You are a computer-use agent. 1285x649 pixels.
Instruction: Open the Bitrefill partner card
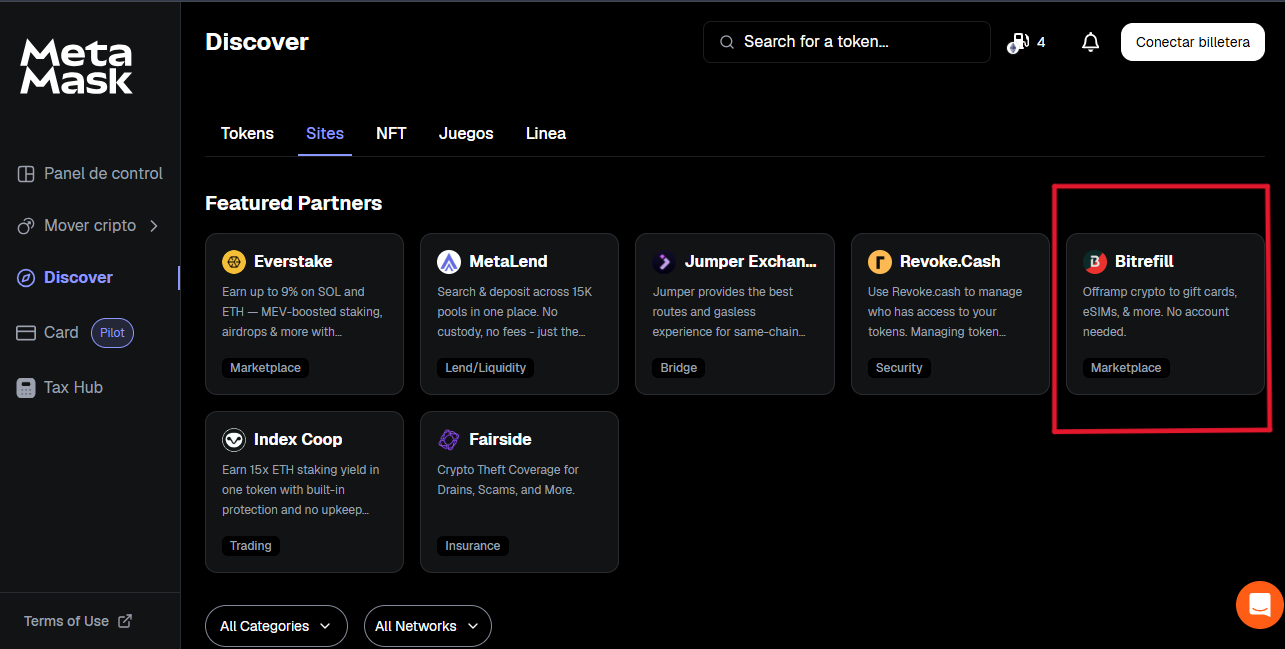(1165, 314)
